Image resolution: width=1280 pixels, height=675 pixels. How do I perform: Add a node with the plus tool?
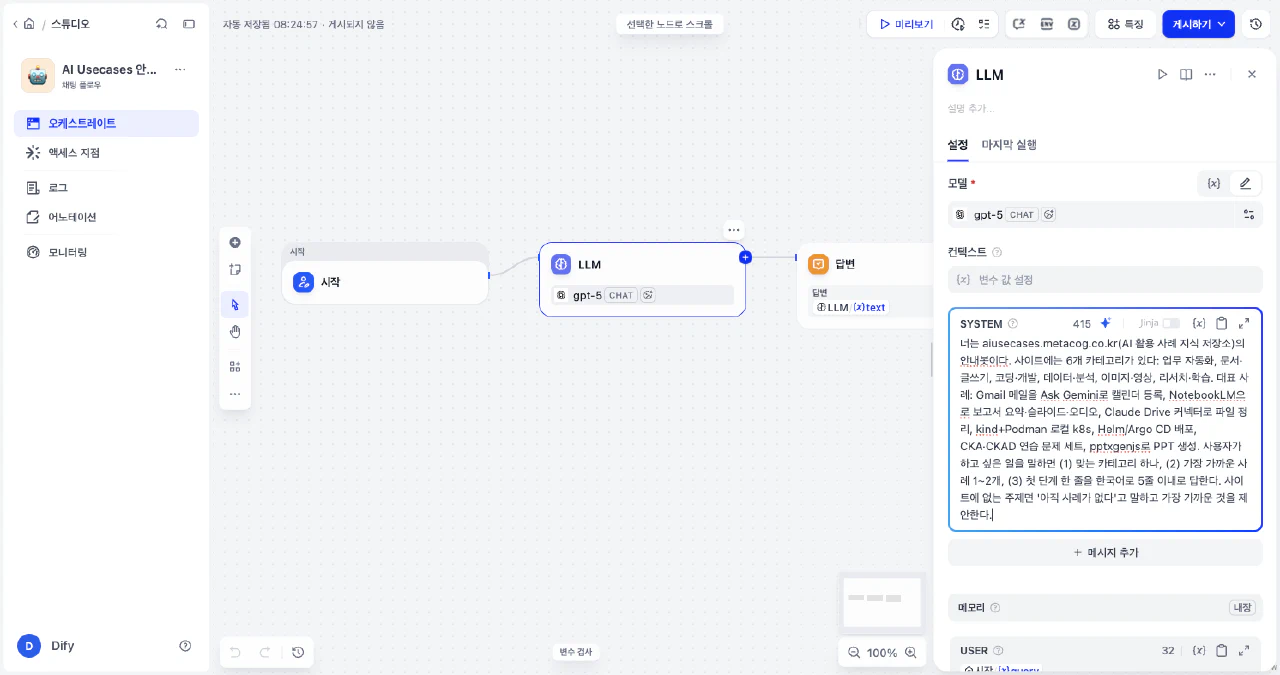click(x=235, y=242)
